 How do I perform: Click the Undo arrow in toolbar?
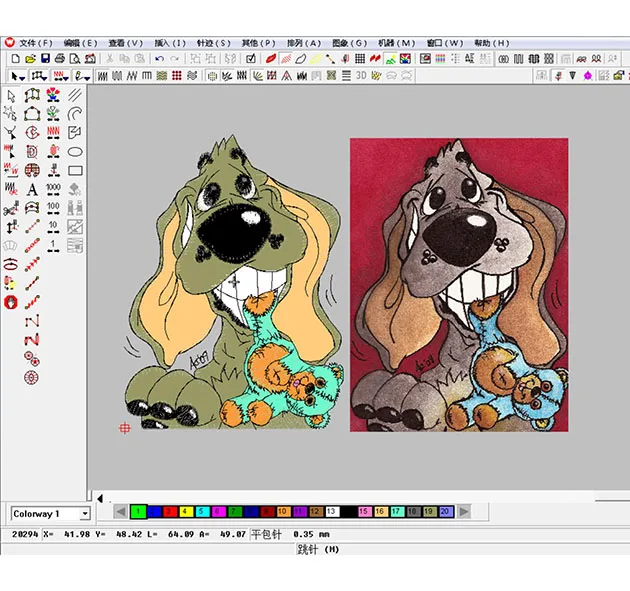[160, 59]
